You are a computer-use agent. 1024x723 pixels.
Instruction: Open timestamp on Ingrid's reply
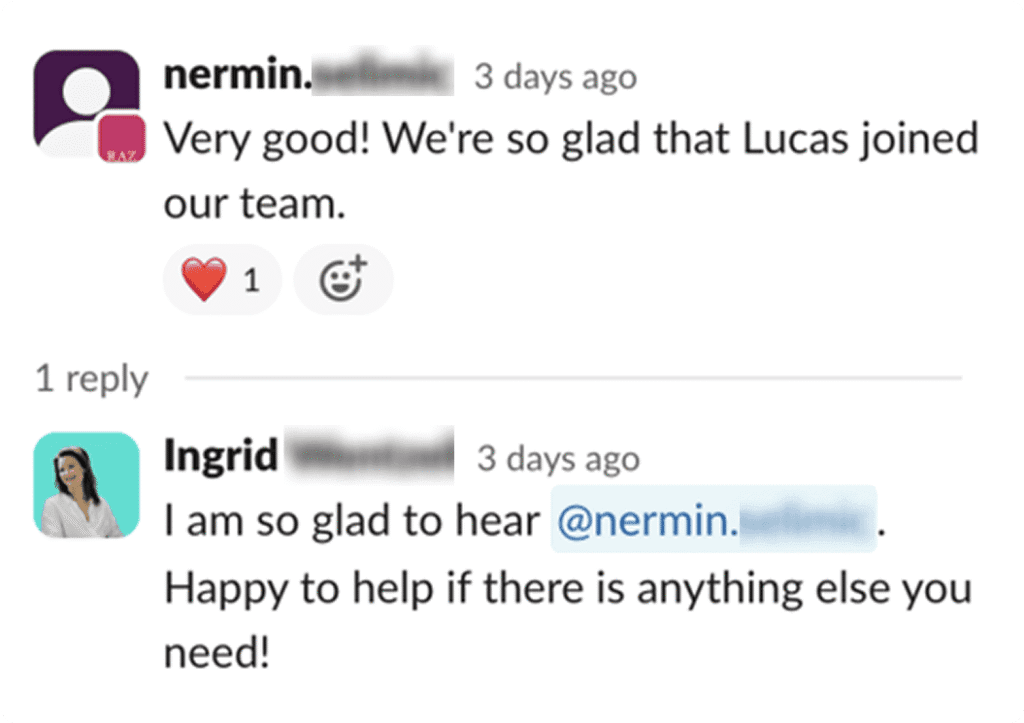point(558,459)
